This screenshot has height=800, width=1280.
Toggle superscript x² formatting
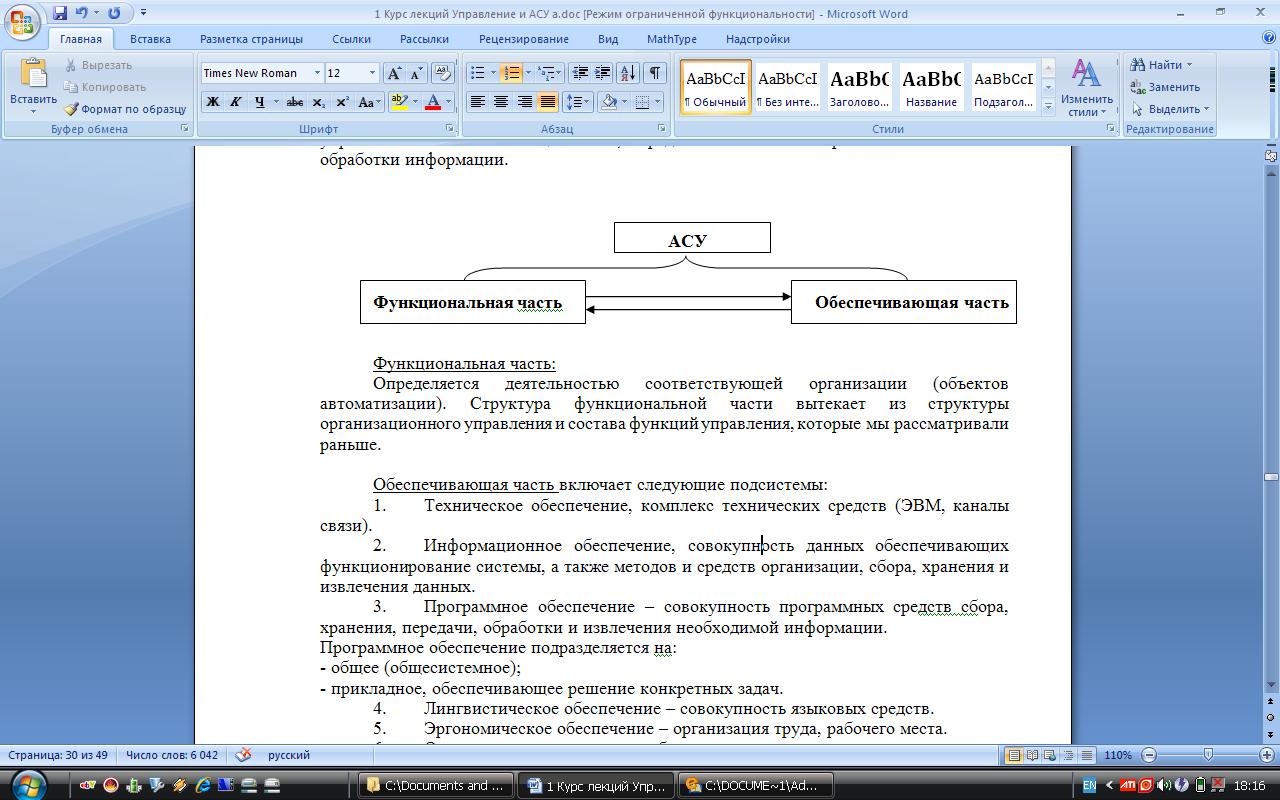pyautogui.click(x=342, y=102)
